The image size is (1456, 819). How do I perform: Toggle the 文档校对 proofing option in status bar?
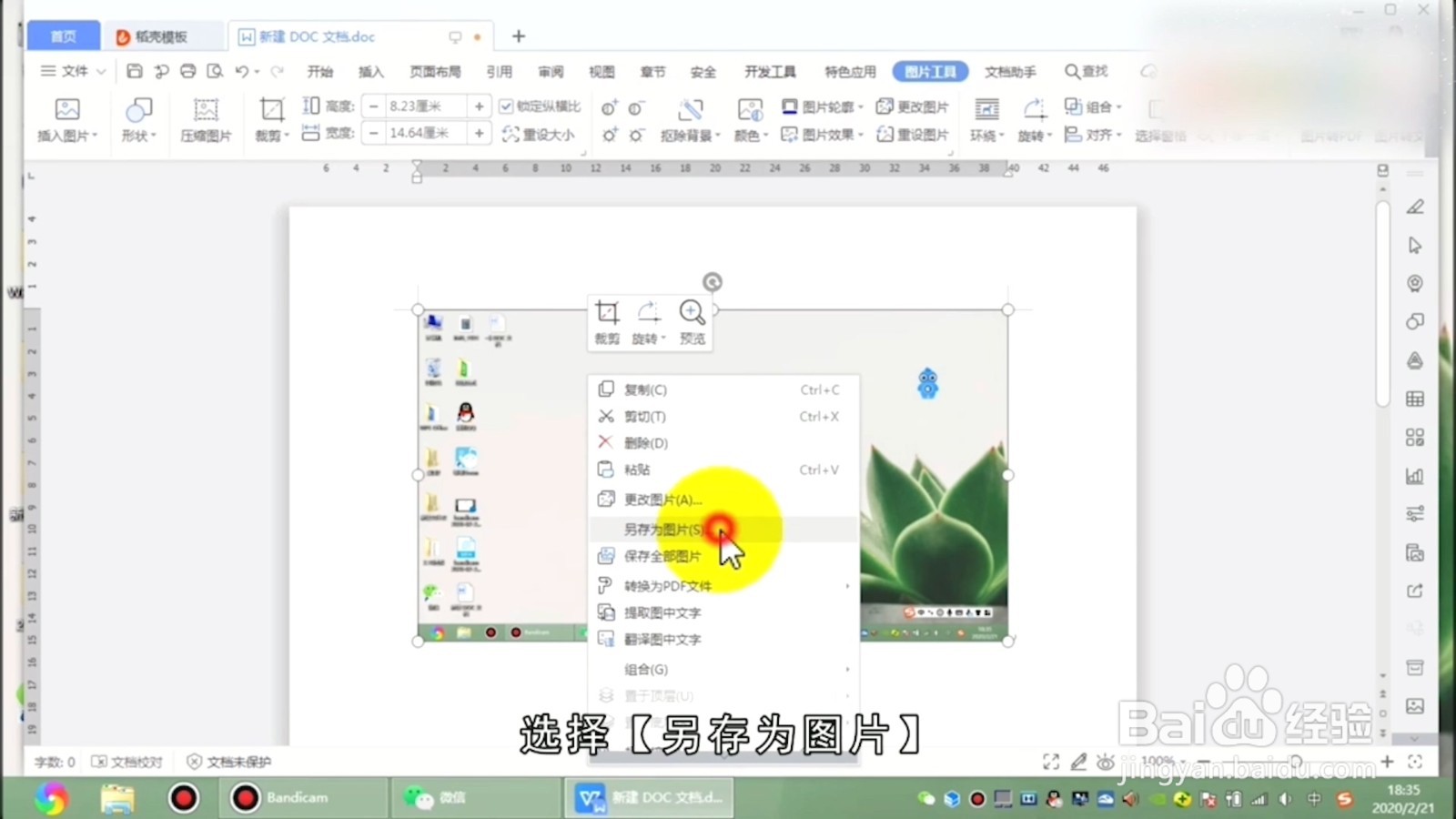pos(129,762)
